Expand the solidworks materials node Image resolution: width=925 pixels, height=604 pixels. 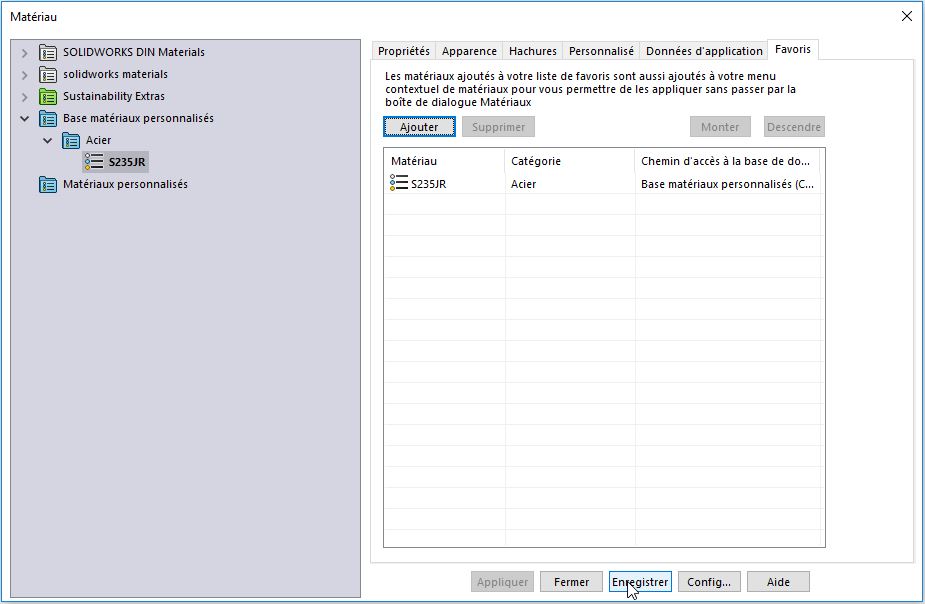pos(25,74)
